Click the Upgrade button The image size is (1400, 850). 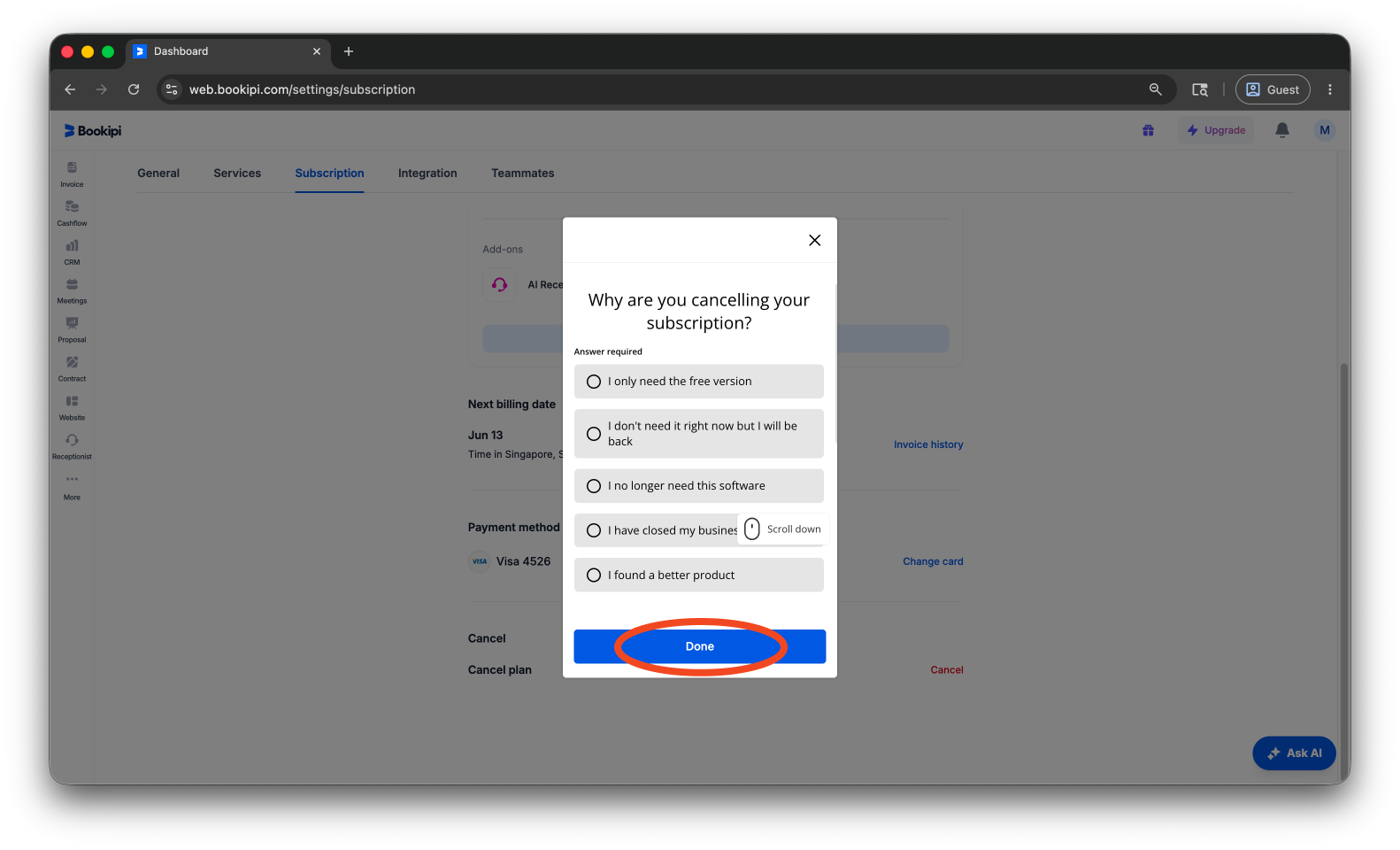point(1216,130)
